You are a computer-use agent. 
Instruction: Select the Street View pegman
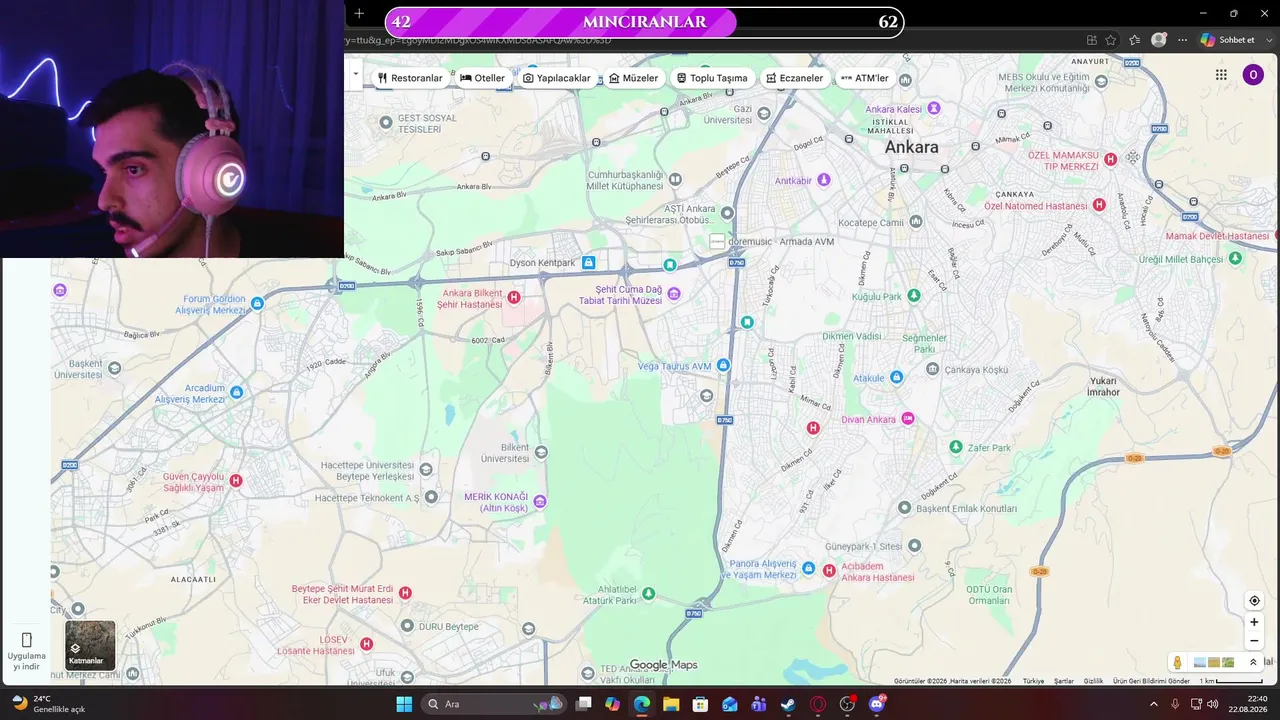pos(1178,662)
